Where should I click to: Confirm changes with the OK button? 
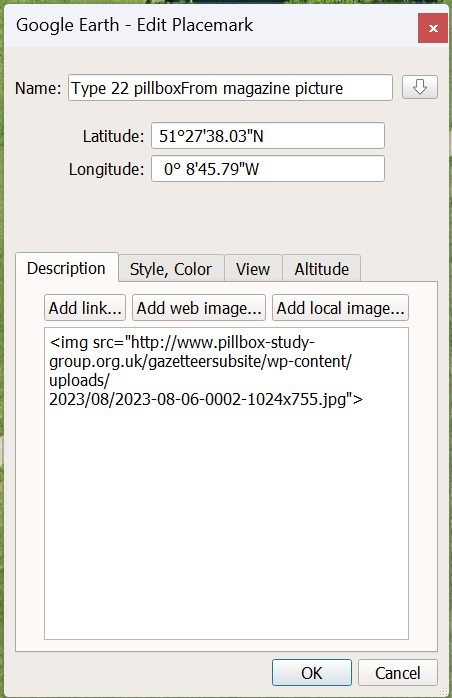pyautogui.click(x=312, y=673)
